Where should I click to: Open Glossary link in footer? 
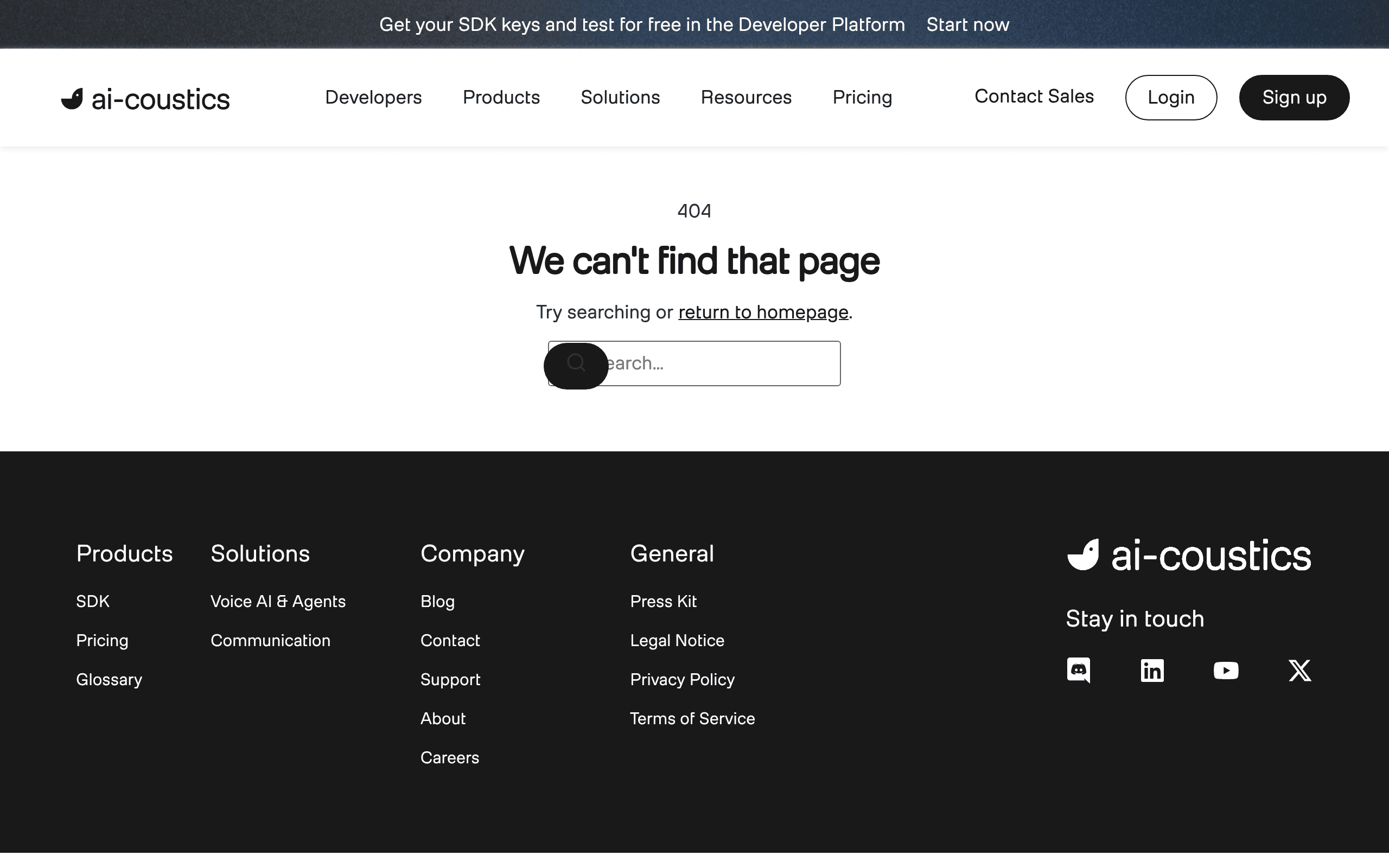(109, 680)
